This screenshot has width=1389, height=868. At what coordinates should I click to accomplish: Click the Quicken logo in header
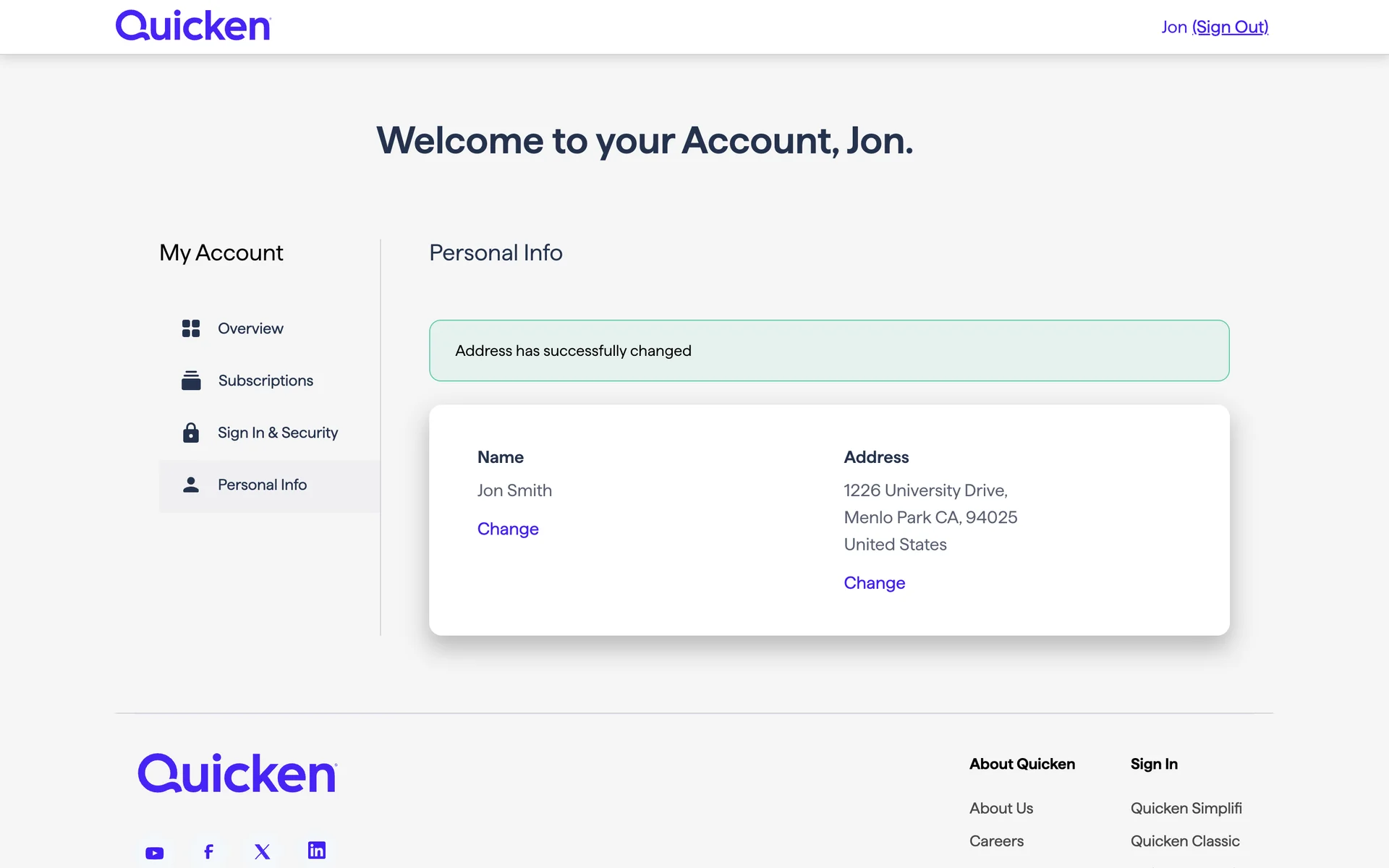click(192, 26)
